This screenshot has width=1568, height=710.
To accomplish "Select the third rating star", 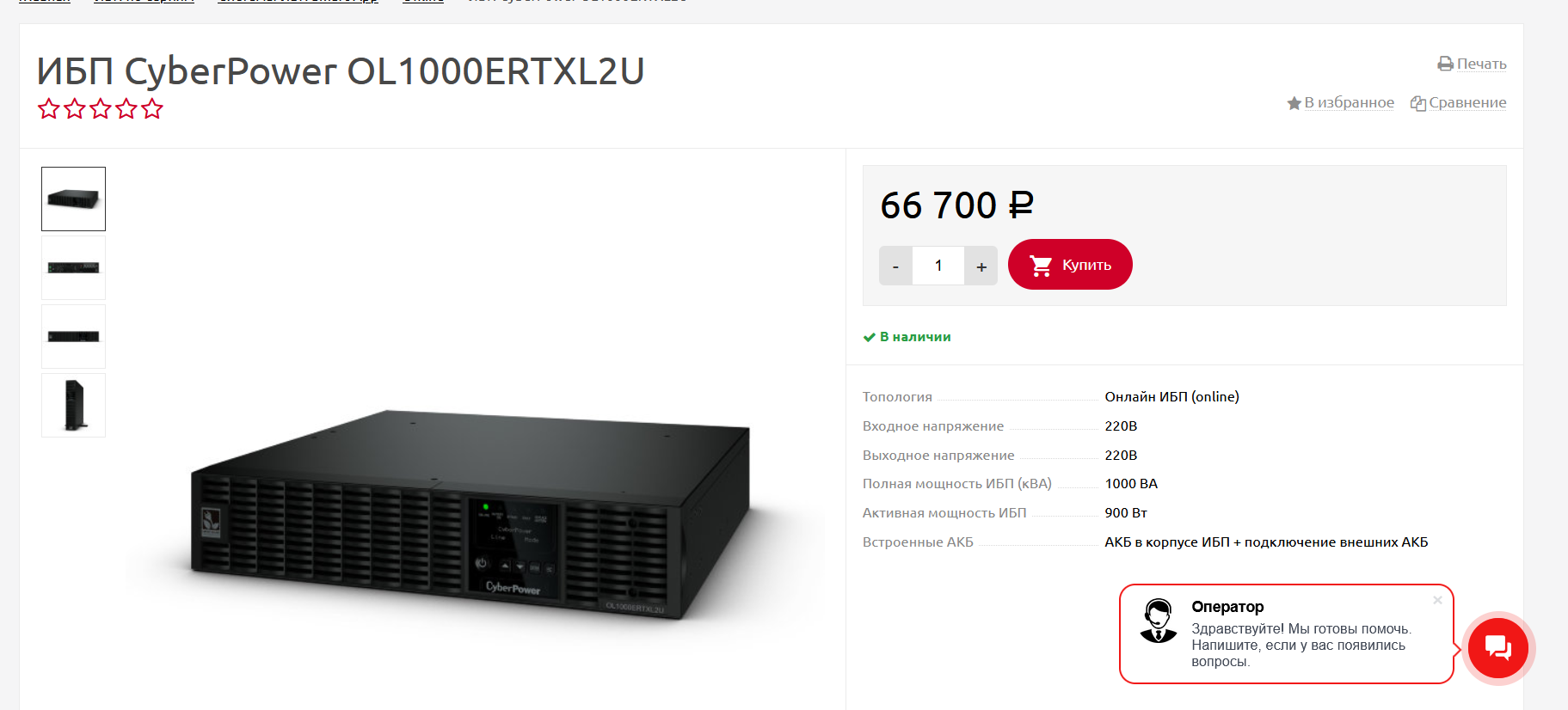I will coord(101,109).
